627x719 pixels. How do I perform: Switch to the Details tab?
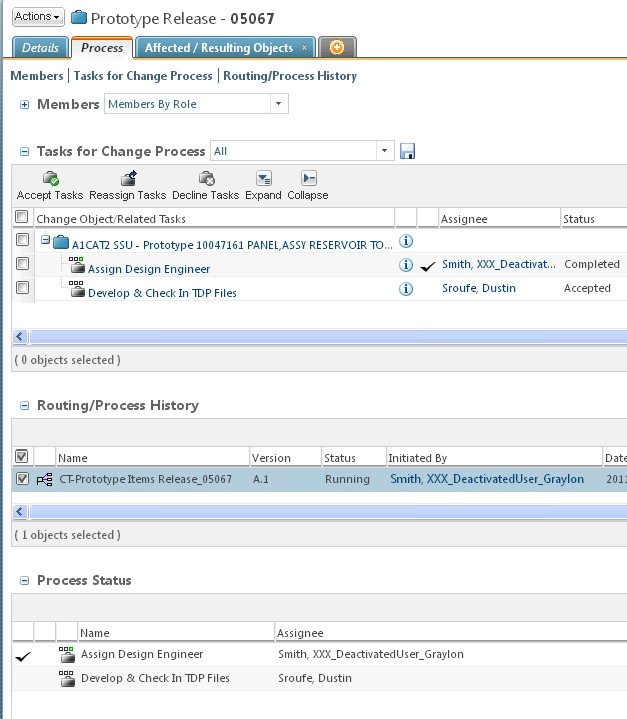[40, 48]
